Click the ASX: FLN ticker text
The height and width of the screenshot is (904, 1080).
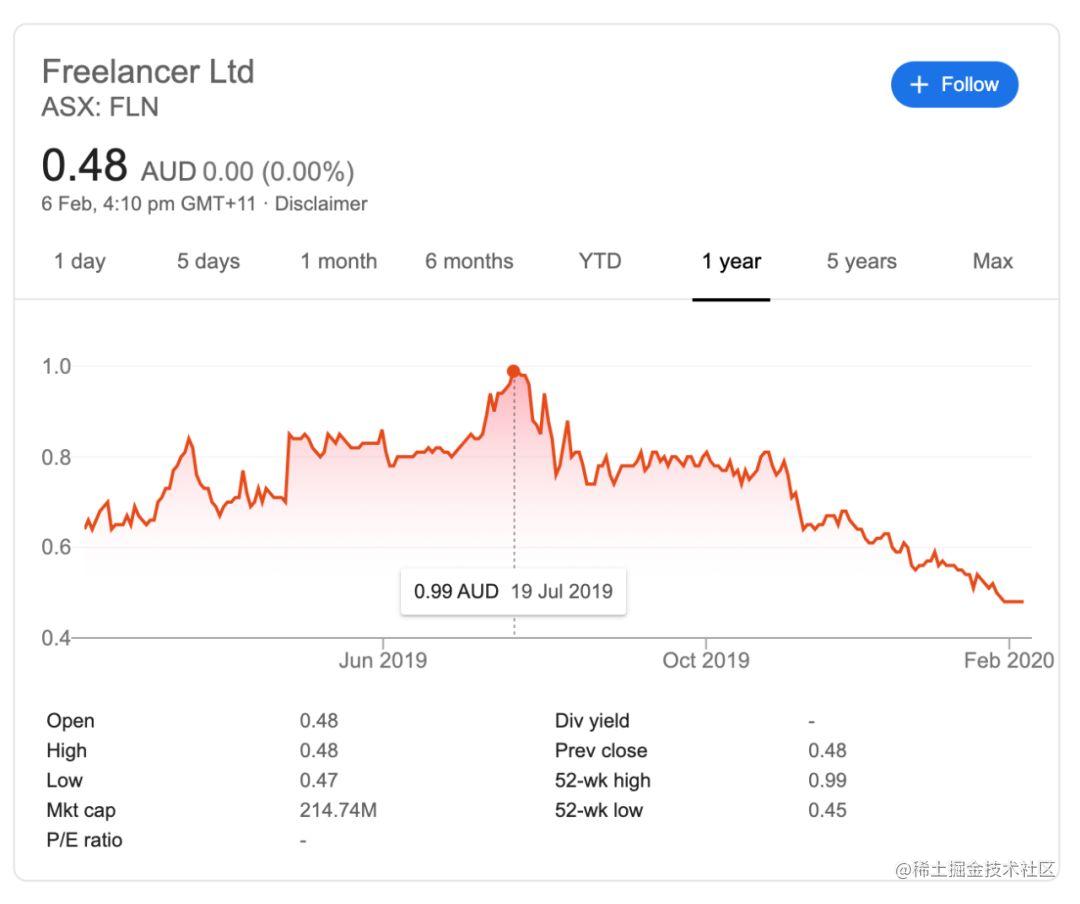(101, 107)
